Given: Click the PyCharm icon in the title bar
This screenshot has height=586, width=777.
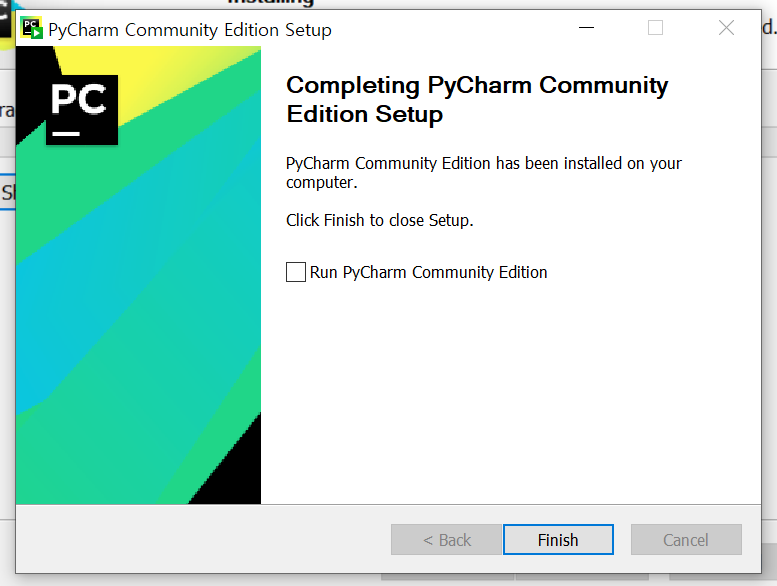Looking at the screenshot, I should (31, 28).
